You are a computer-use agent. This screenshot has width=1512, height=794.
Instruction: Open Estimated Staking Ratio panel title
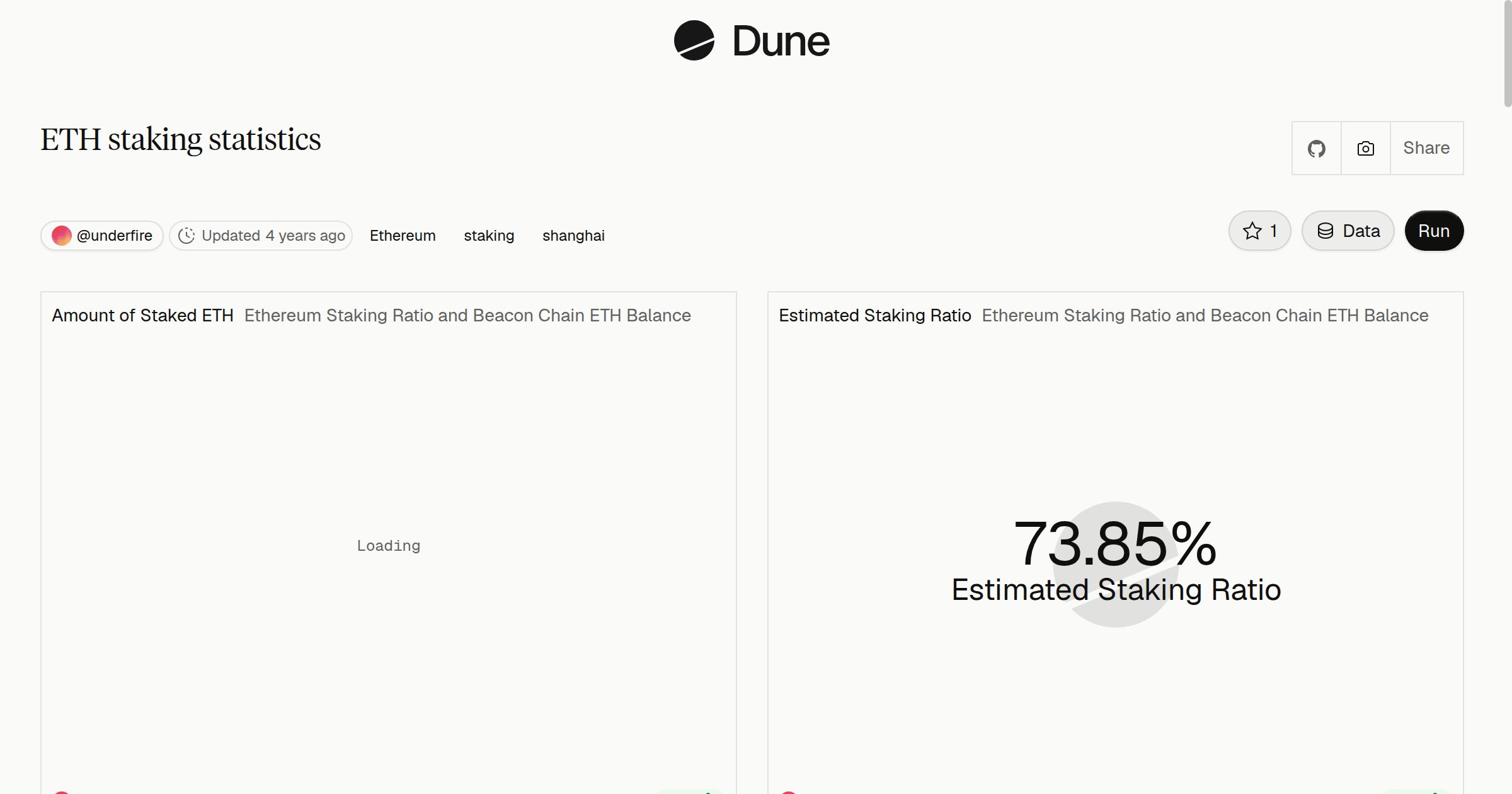(x=875, y=315)
